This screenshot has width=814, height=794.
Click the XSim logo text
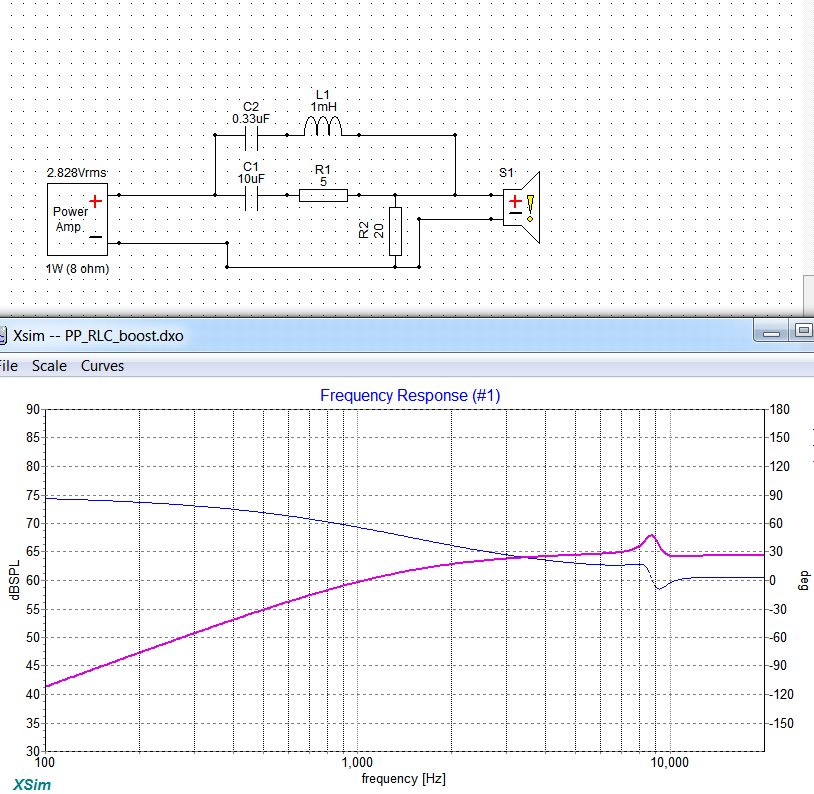click(x=32, y=785)
